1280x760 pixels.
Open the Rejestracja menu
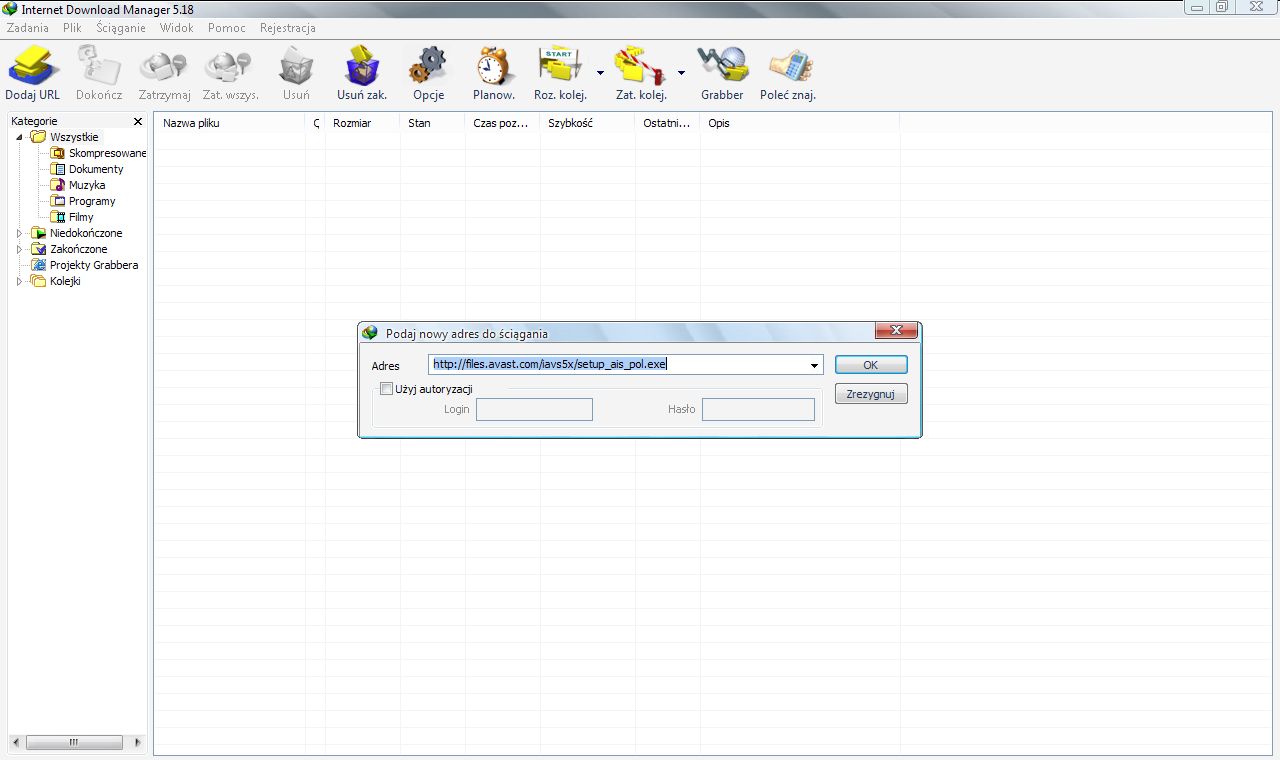point(288,28)
